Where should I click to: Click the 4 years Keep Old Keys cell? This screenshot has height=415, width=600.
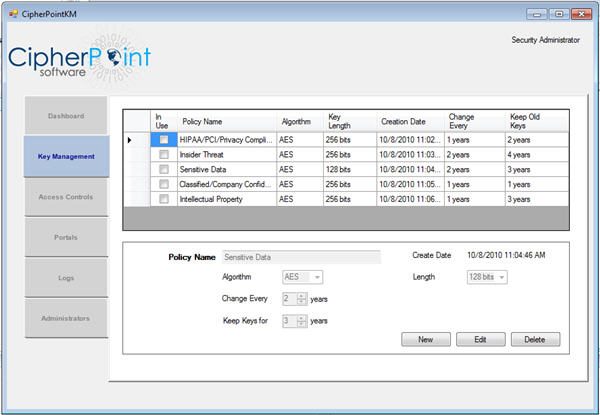(537, 155)
